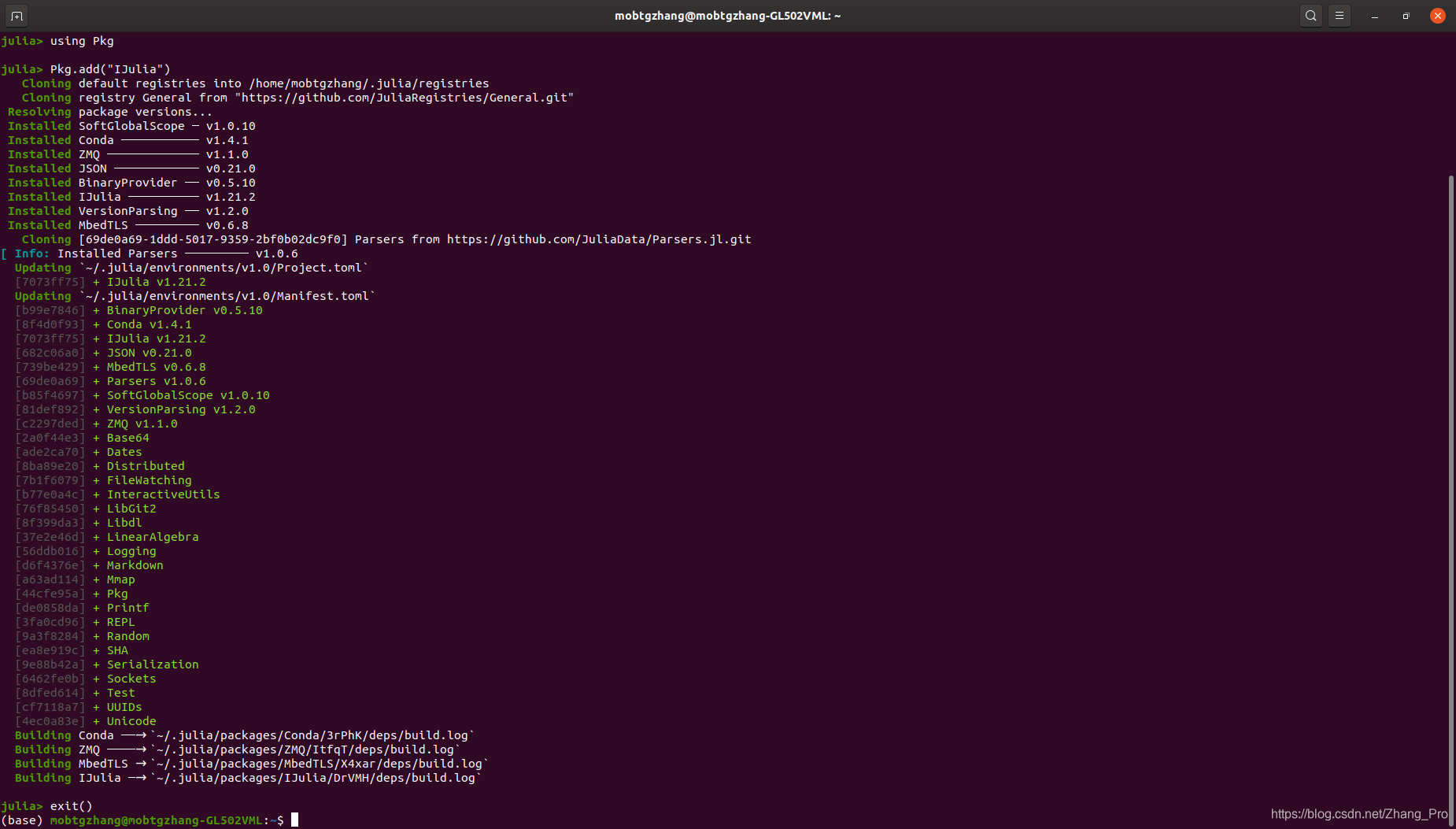This screenshot has height=829, width=1456.
Task: Click the command Pkg.add("IJulia")
Action: coord(110,69)
